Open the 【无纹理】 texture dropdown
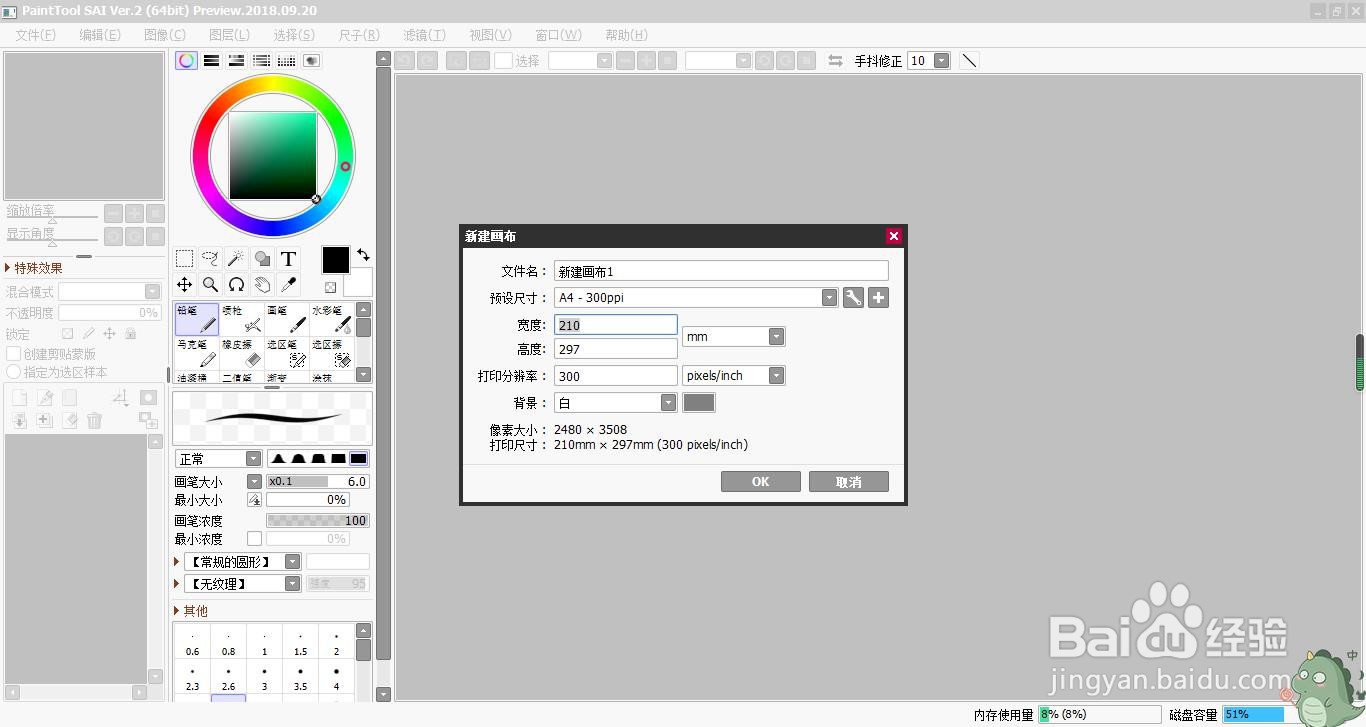Screen dimensions: 1366x727 pyautogui.click(x=292, y=584)
